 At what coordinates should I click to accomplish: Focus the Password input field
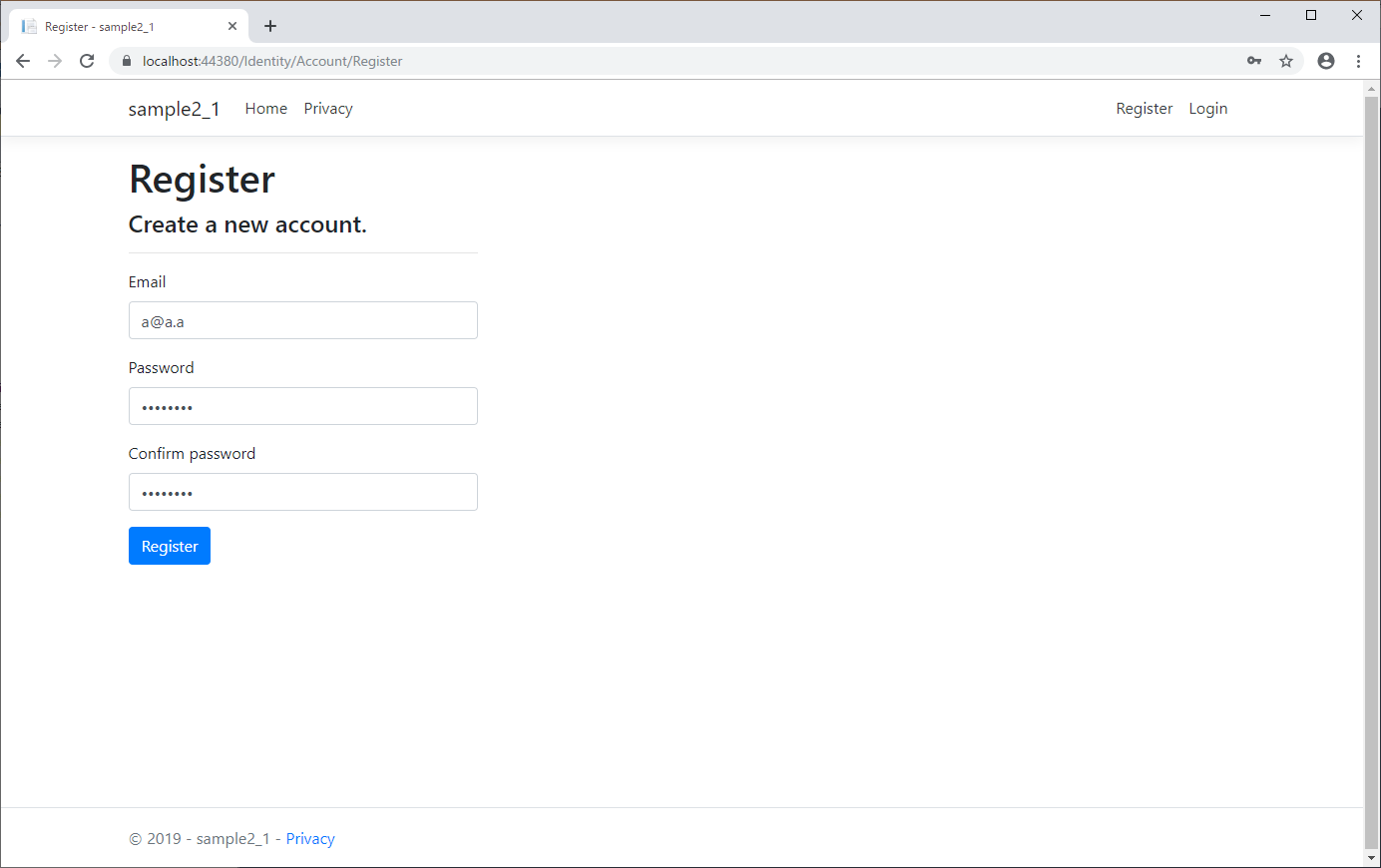click(303, 406)
